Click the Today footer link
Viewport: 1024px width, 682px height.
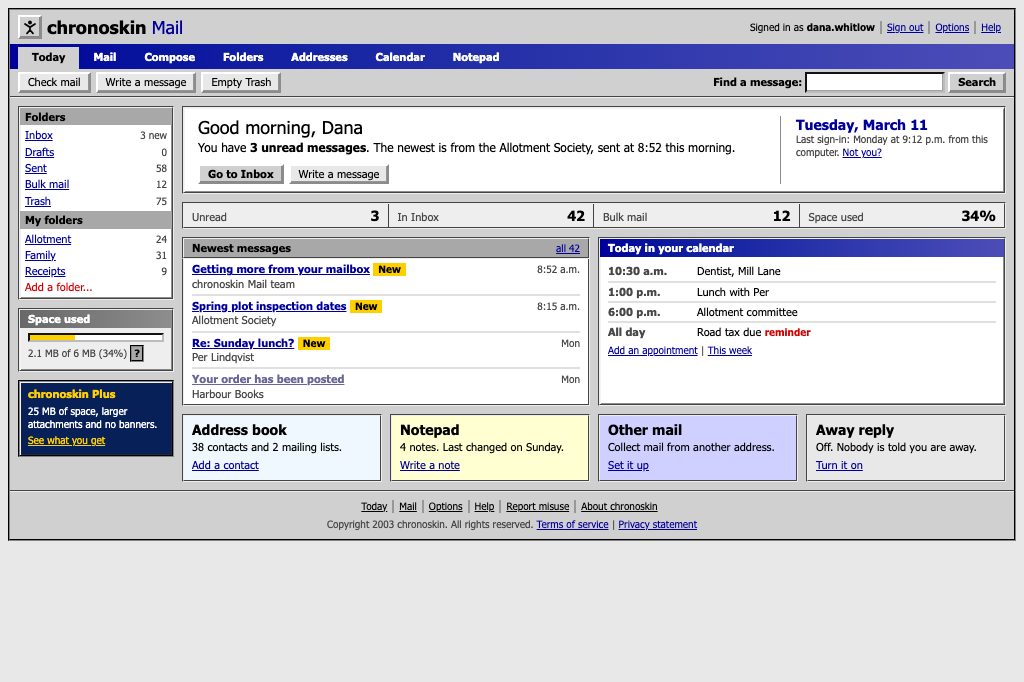(374, 507)
